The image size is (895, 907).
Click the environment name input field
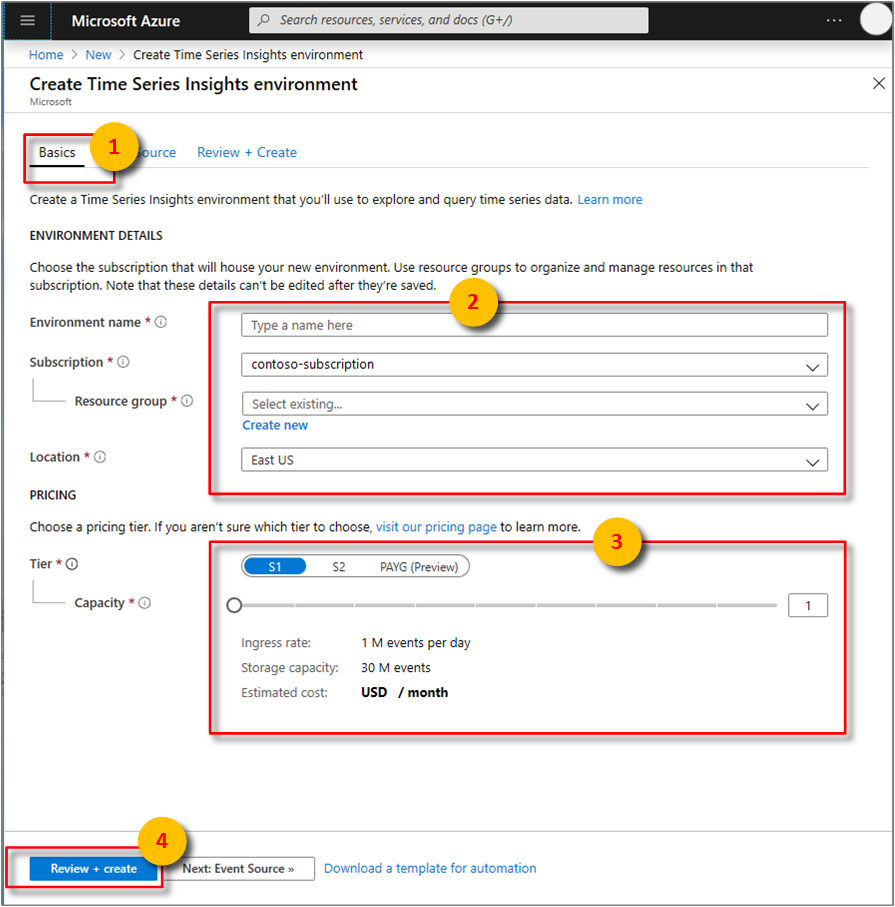click(x=534, y=324)
